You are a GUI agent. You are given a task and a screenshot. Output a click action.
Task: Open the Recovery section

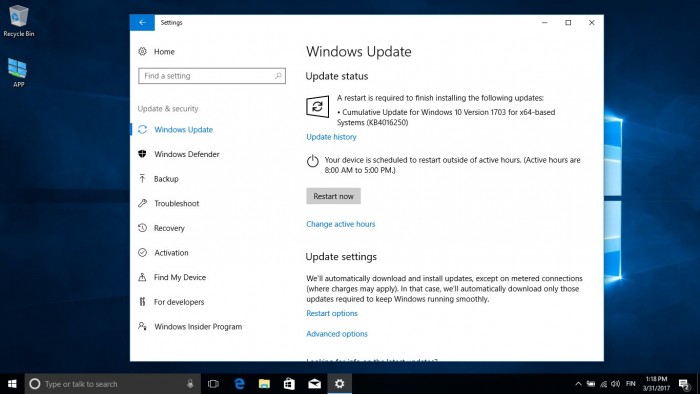(x=169, y=228)
